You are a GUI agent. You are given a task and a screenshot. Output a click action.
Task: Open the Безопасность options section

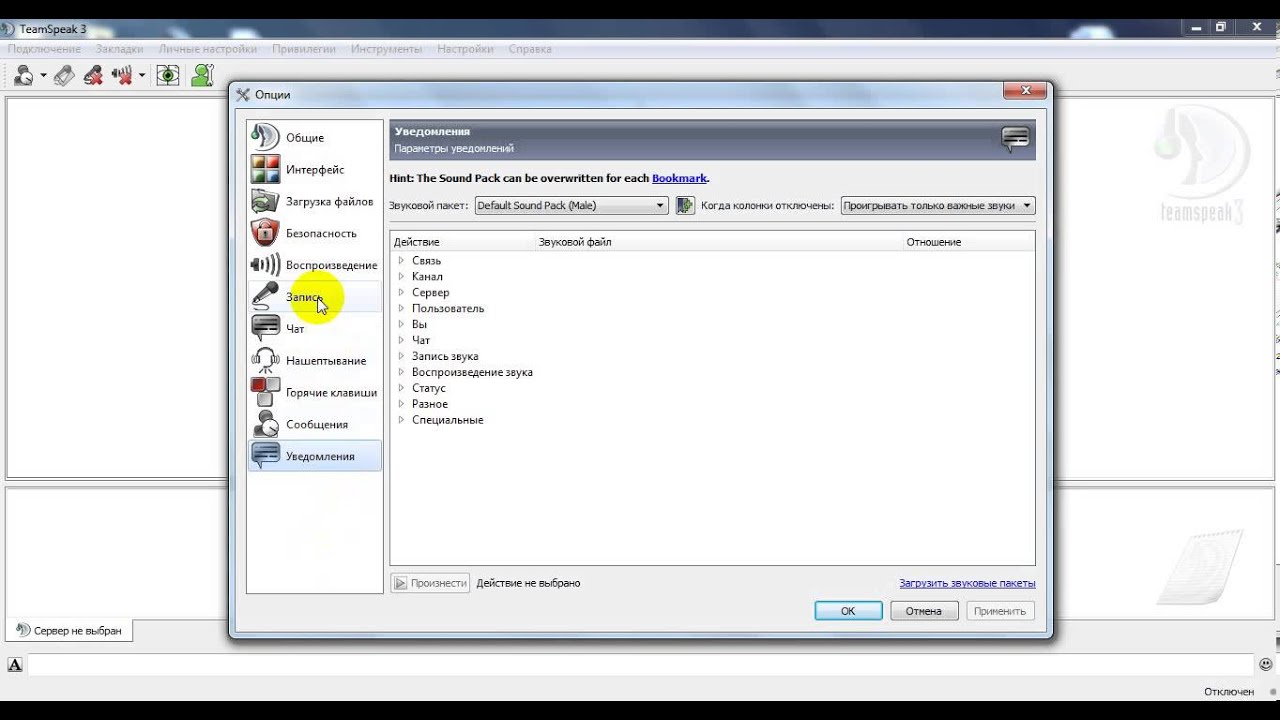click(x=314, y=233)
